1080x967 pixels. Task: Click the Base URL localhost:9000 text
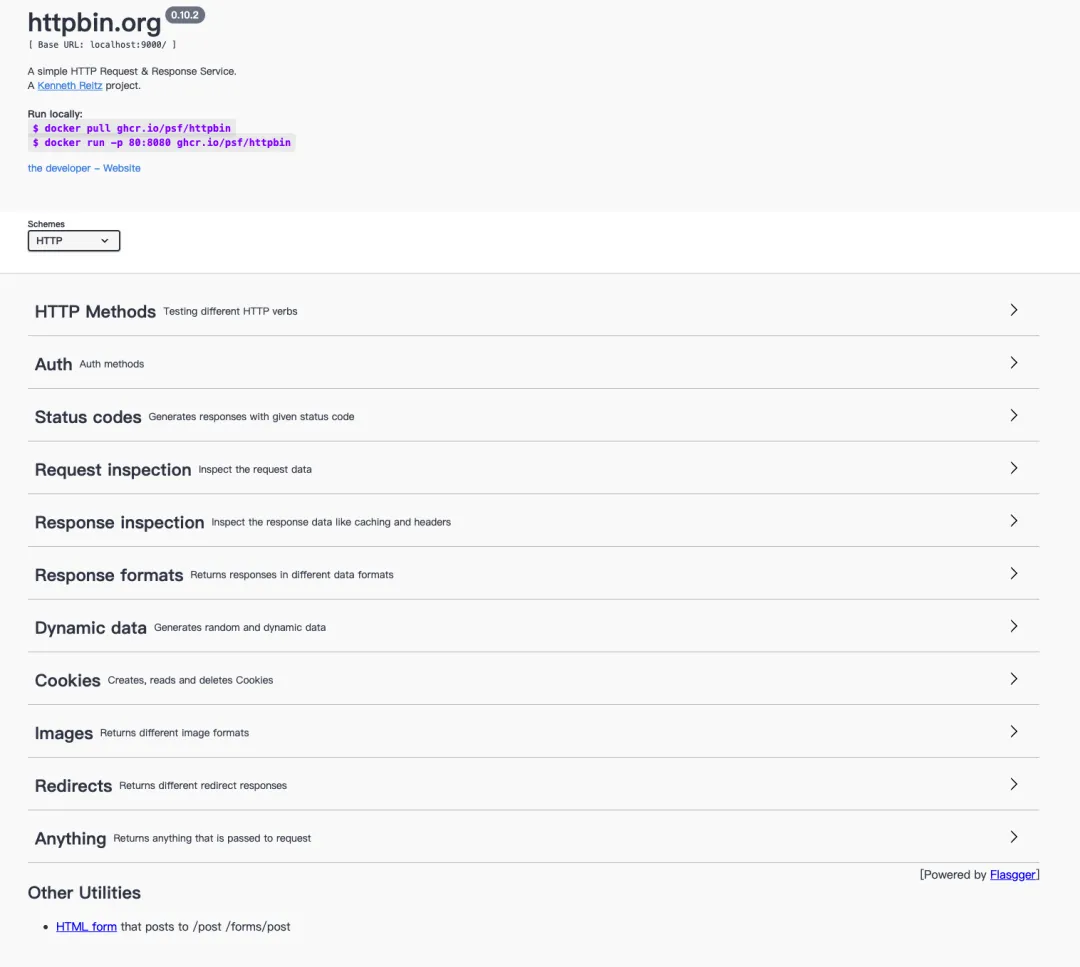(x=102, y=45)
